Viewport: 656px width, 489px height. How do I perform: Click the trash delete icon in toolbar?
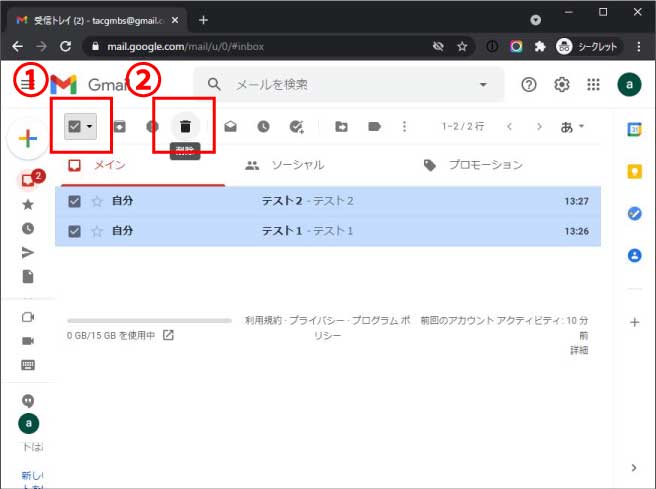(x=185, y=127)
